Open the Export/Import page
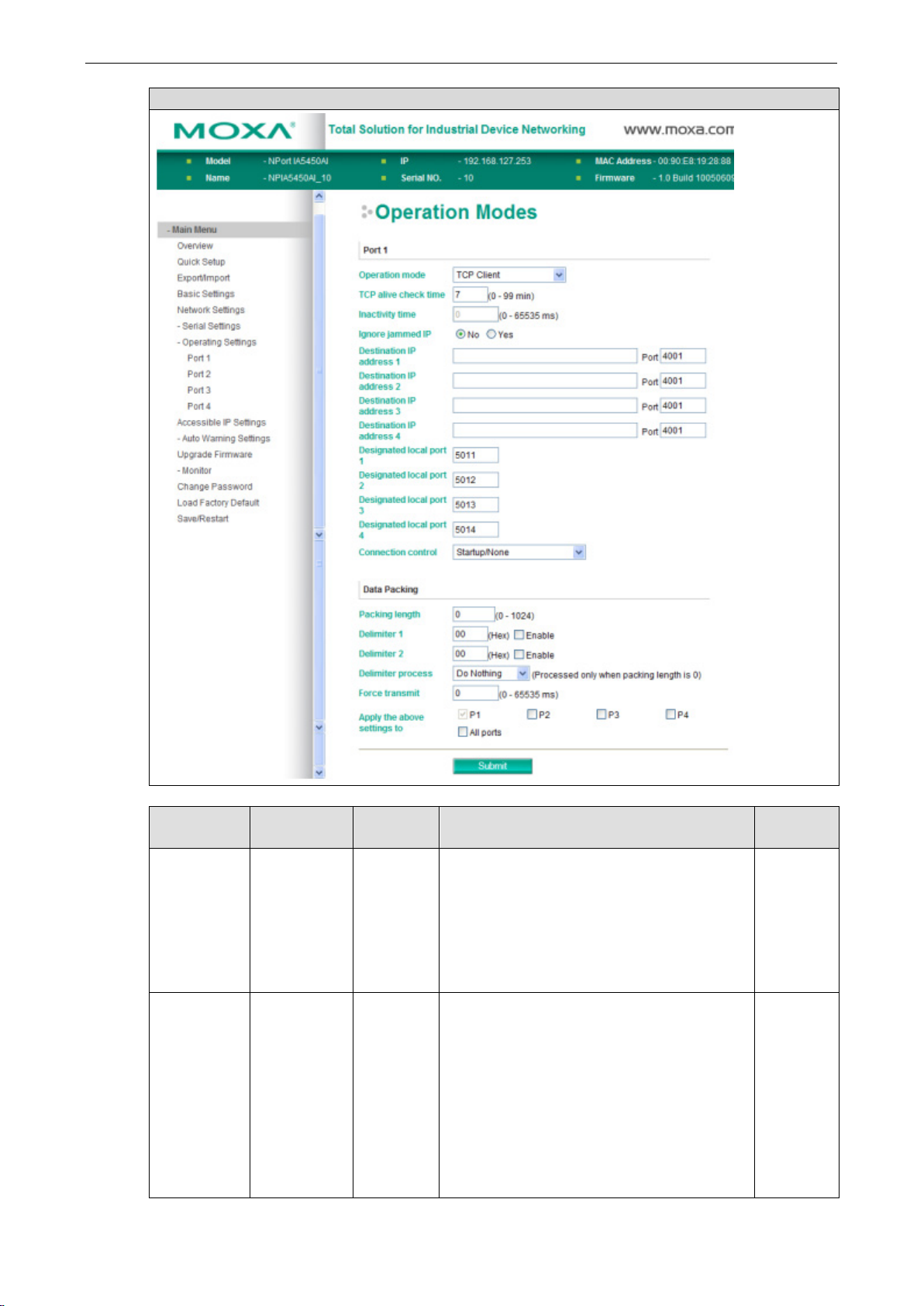The width and height of the screenshot is (924, 1306). (x=203, y=278)
